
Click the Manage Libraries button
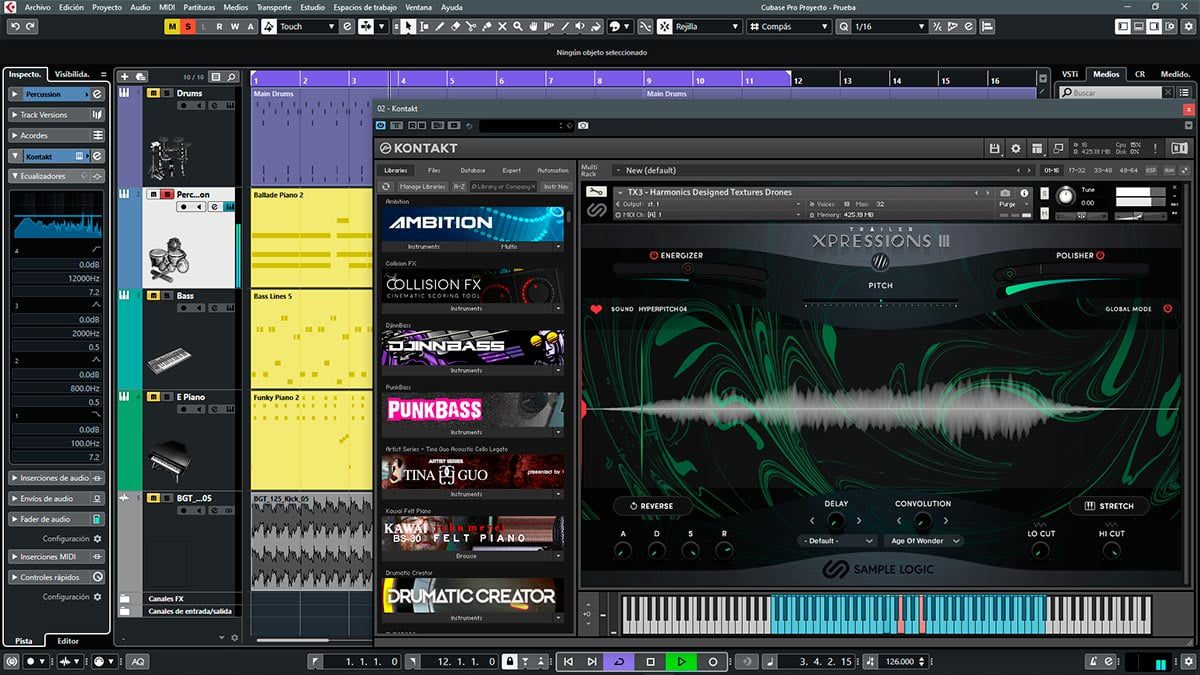(423, 186)
